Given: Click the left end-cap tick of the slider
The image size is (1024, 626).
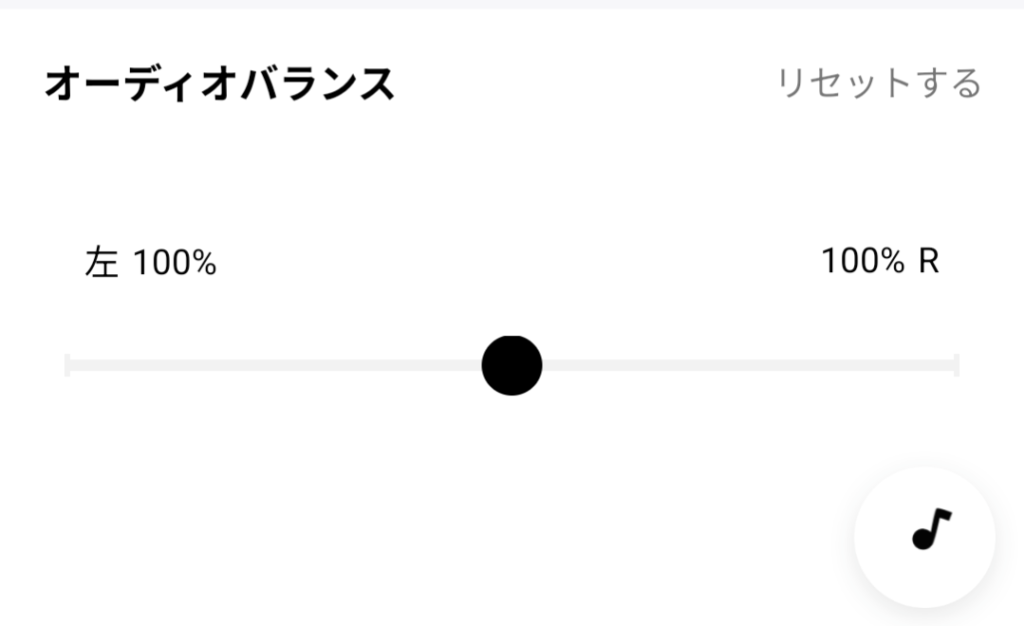Looking at the screenshot, I should pos(67,365).
